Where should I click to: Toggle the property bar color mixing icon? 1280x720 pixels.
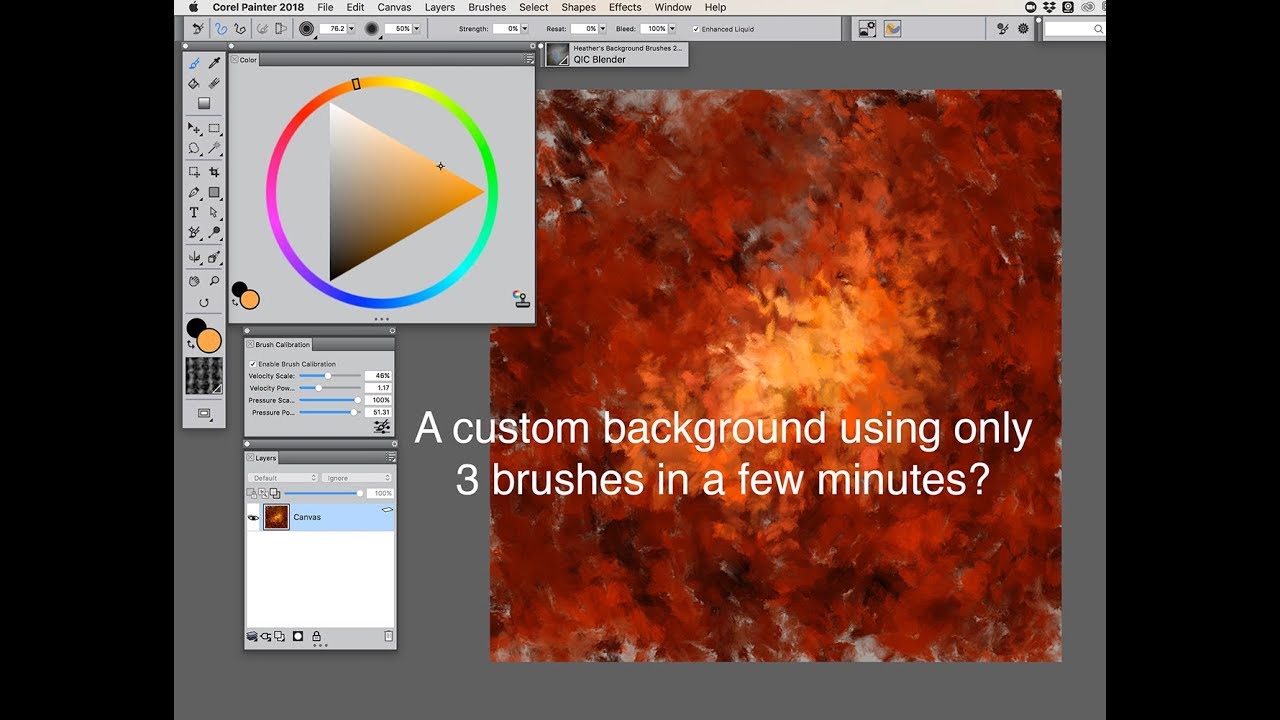pos(892,29)
